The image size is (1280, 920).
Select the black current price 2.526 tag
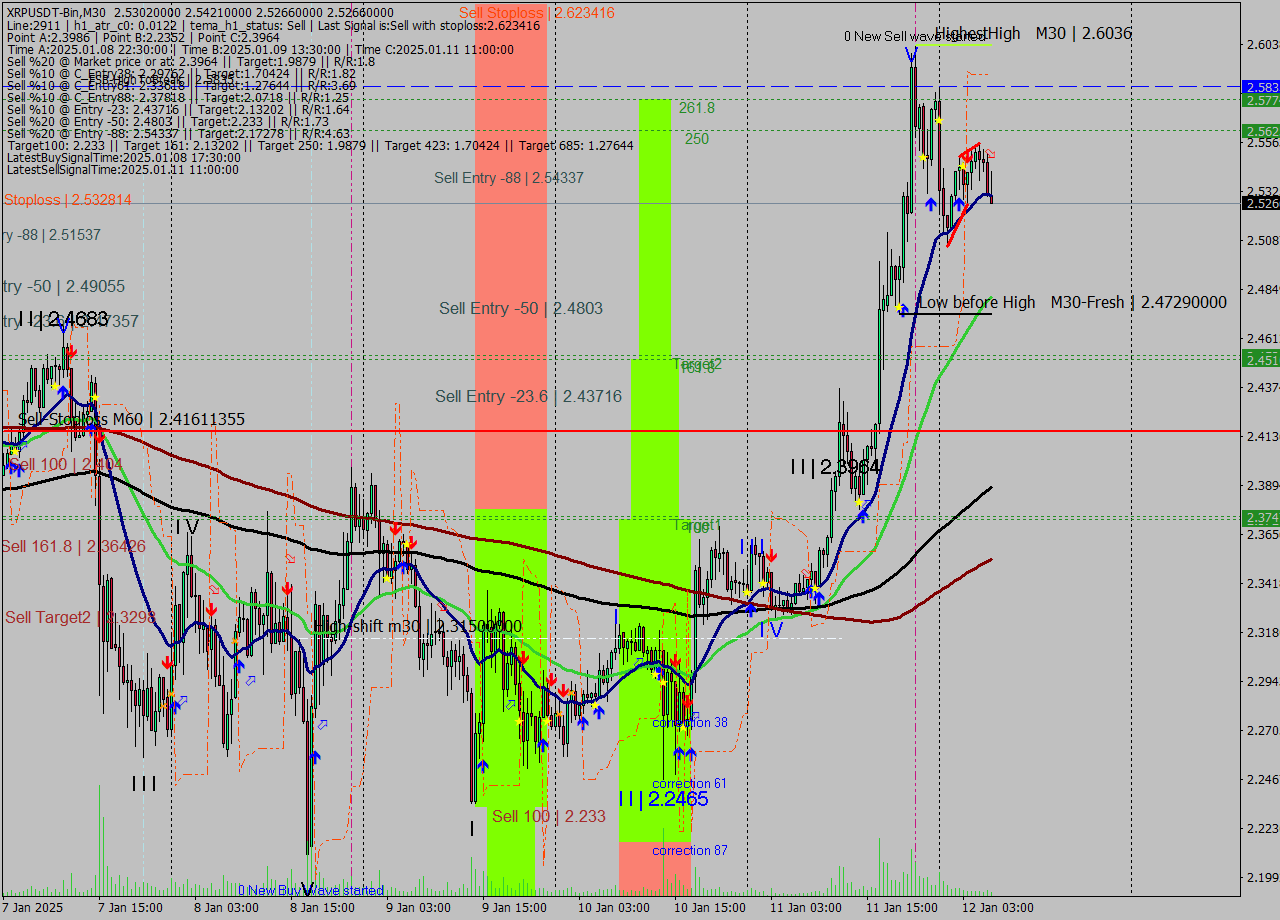click(x=1261, y=203)
